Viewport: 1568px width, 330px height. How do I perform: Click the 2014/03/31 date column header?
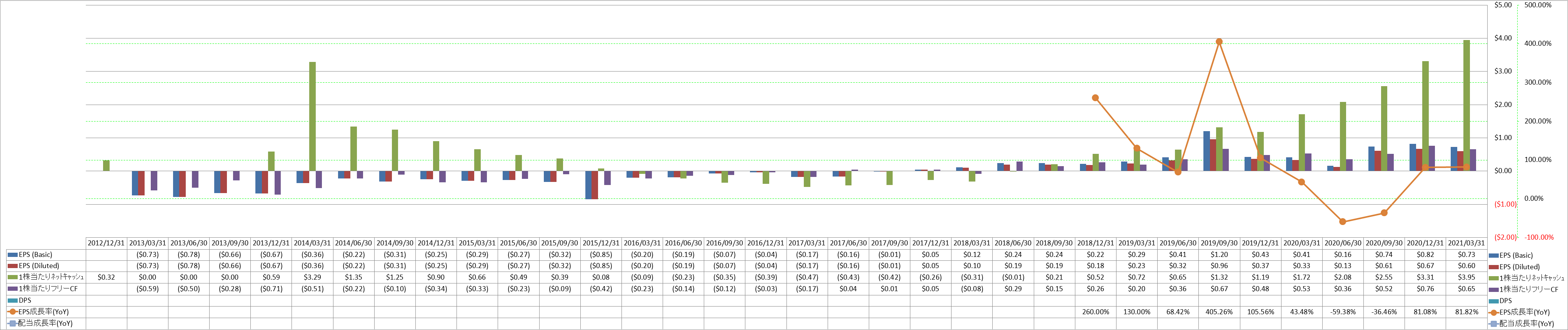[312, 243]
